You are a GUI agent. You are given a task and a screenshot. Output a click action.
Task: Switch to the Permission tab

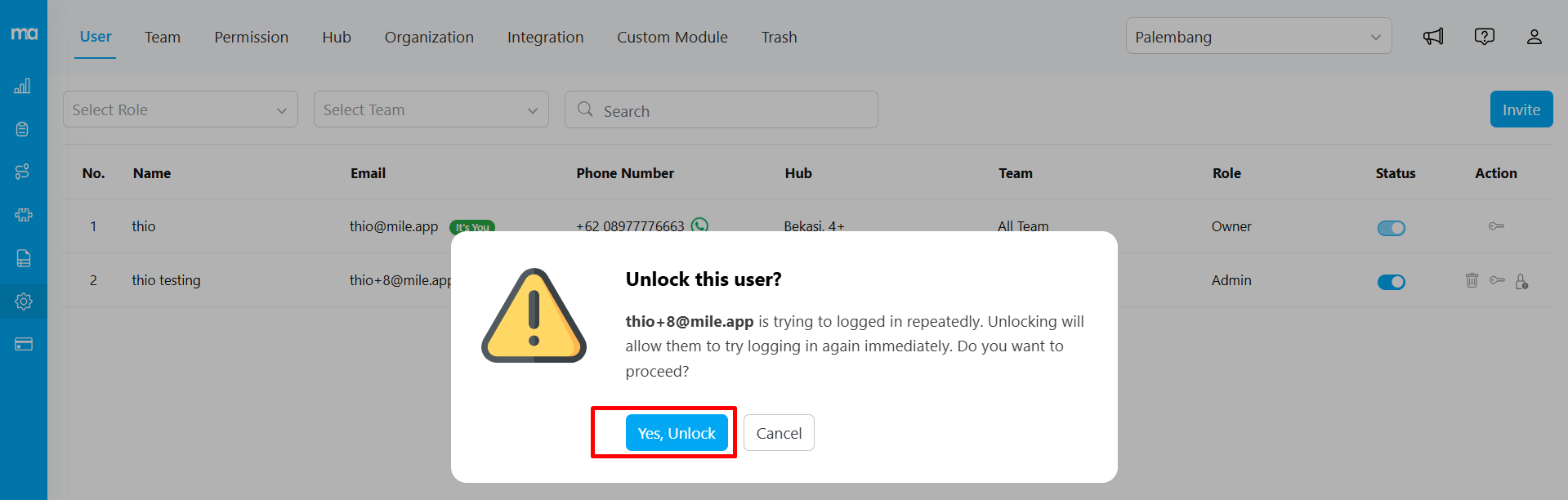[x=251, y=38]
